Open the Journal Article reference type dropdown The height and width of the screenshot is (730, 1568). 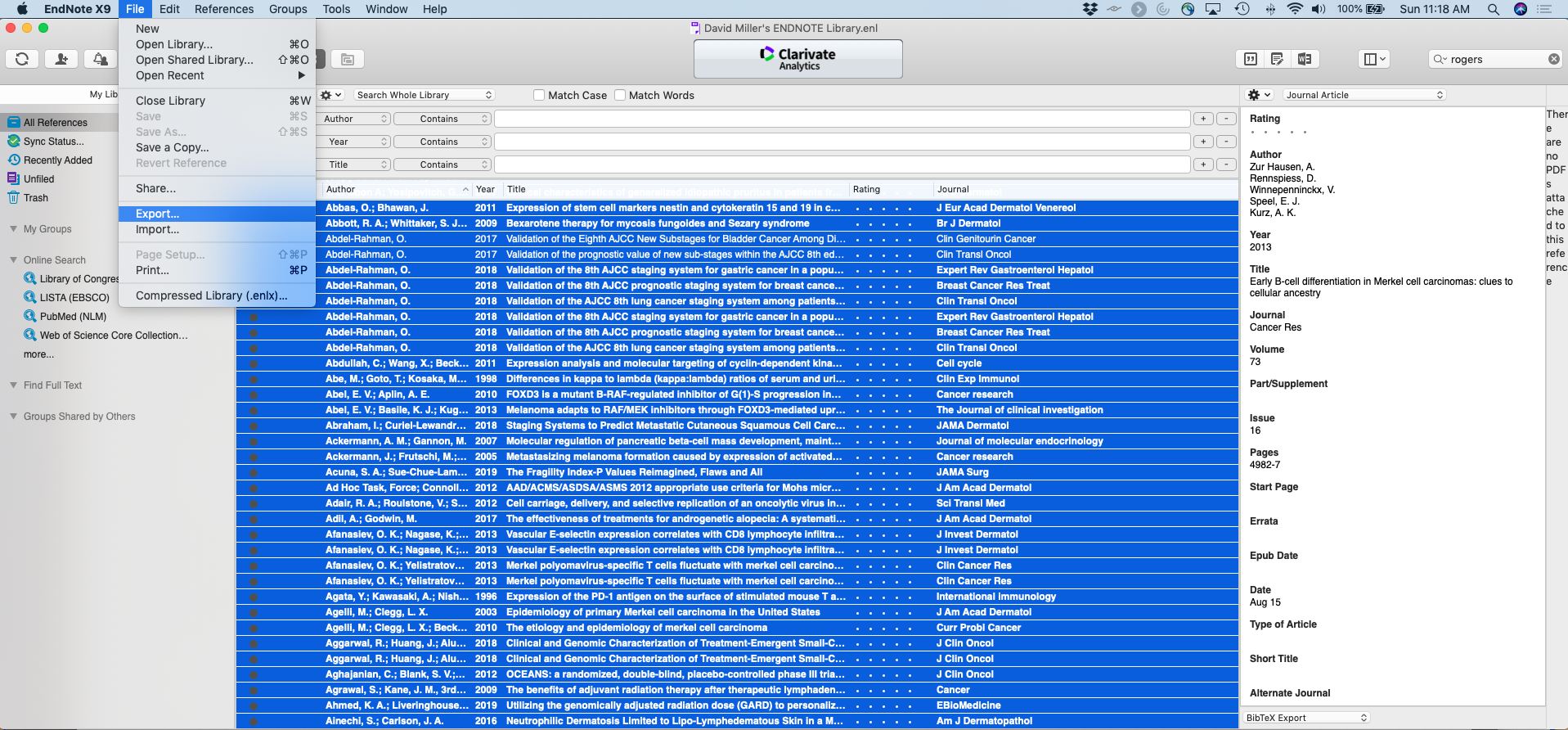click(1364, 95)
